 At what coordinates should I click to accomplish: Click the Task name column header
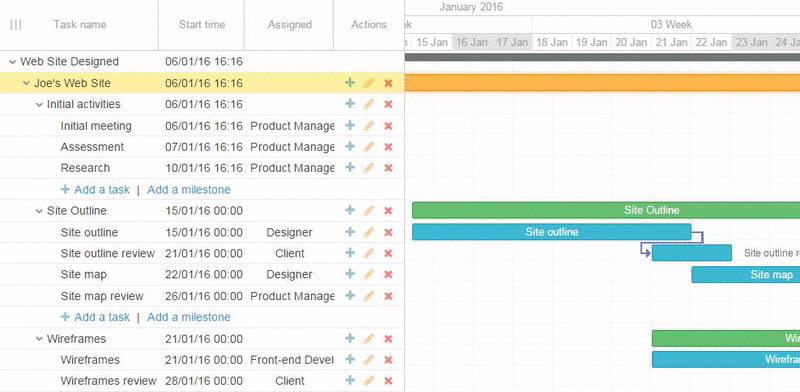tap(80, 24)
